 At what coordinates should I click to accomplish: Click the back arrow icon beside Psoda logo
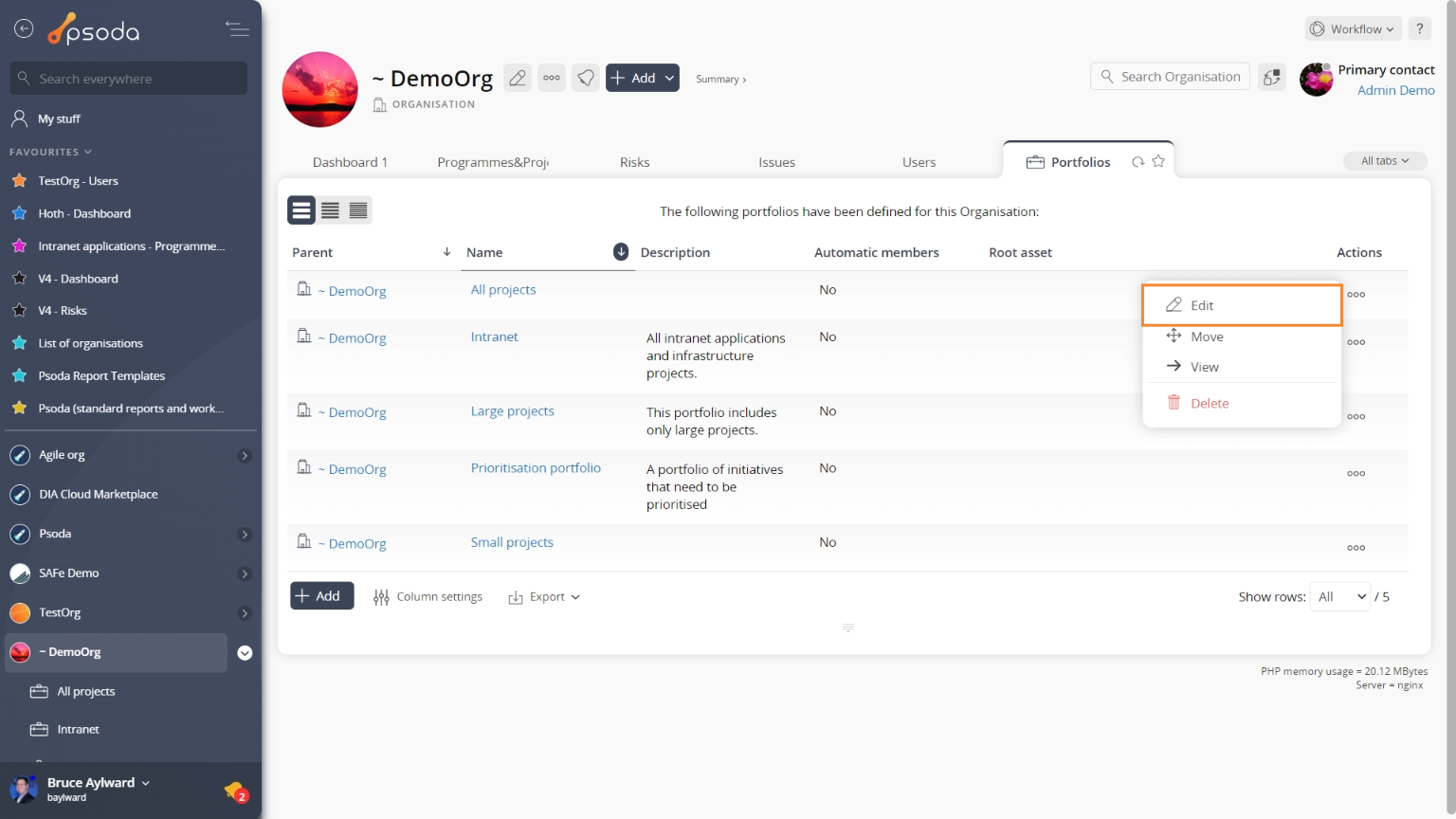[24, 29]
